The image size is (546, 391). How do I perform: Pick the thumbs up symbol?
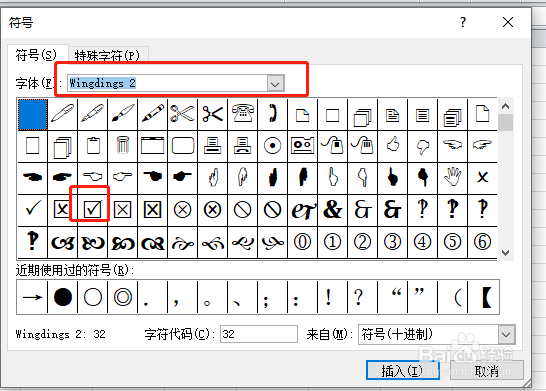click(392, 145)
